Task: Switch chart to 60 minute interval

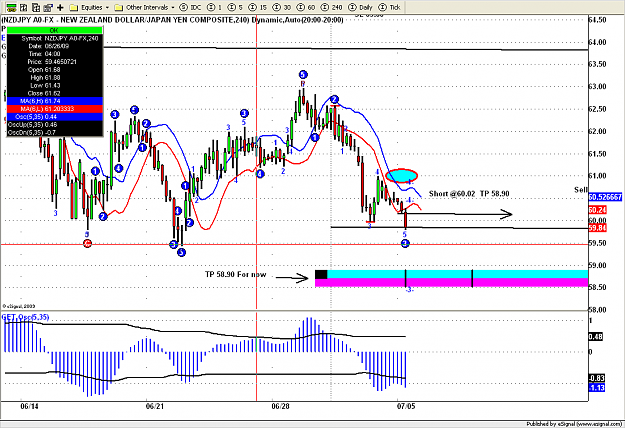Action: (306, 7)
